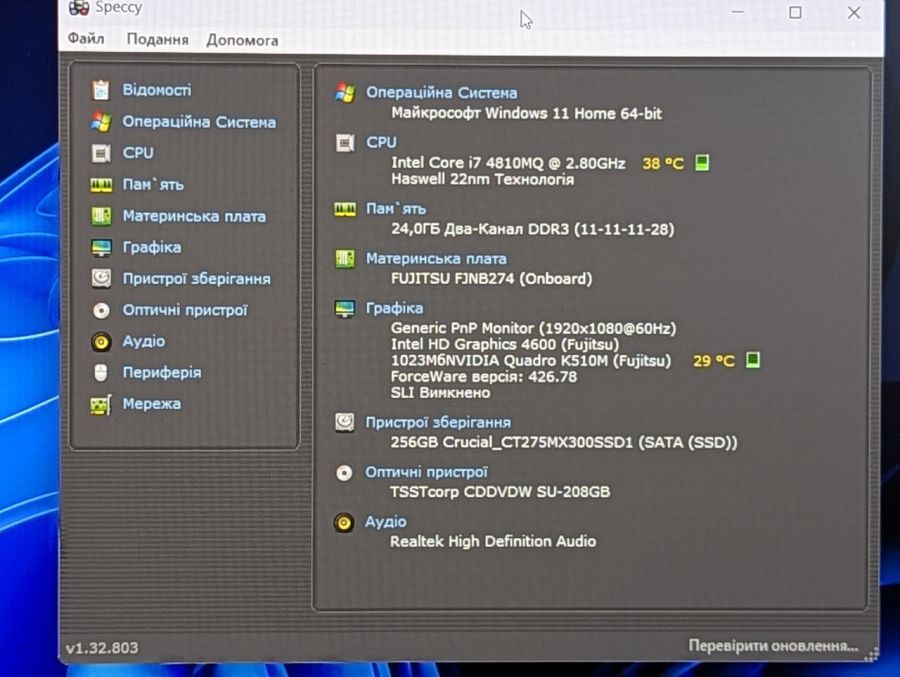The height and width of the screenshot is (677, 900).
Task: Click ForceWare версія: 426.78 line
Action: point(484,377)
